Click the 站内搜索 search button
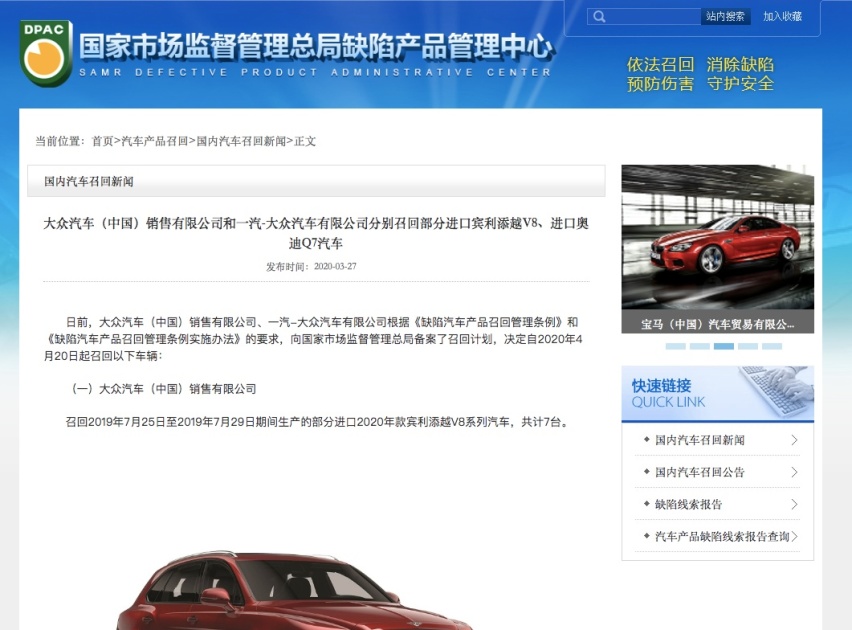This screenshot has height=630, width=852. point(725,16)
